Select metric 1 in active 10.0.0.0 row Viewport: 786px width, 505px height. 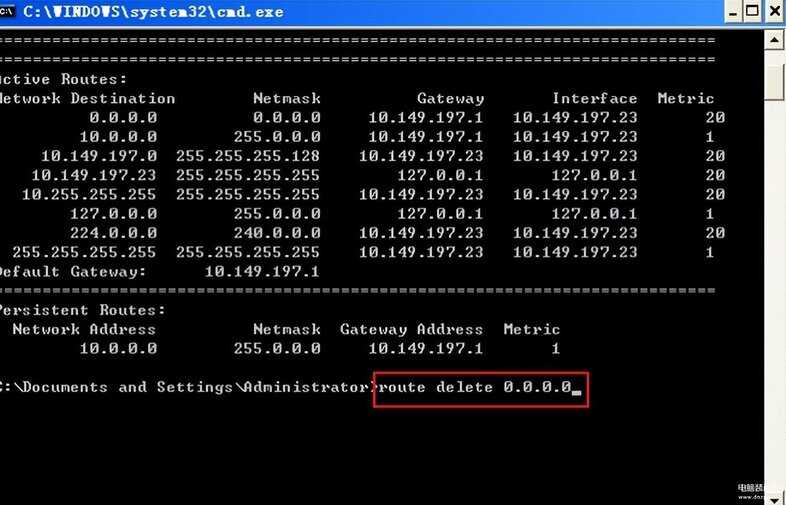[710, 136]
